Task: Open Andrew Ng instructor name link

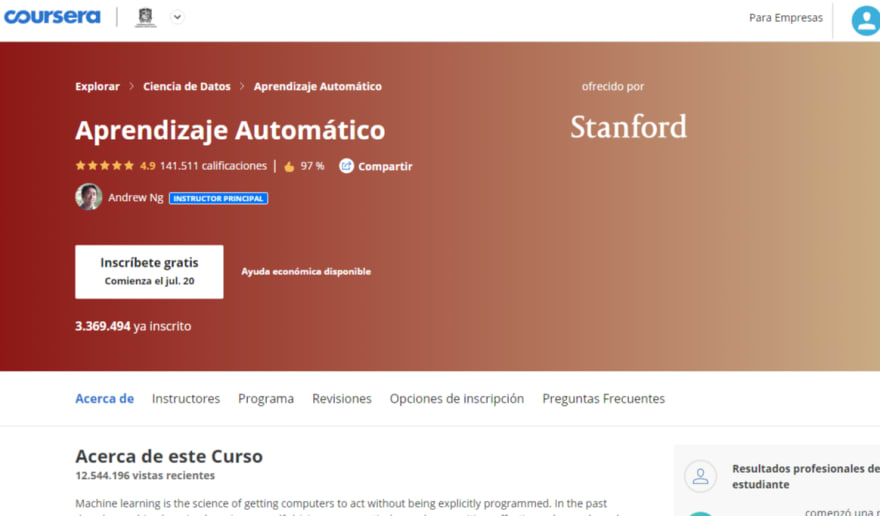Action: coord(136,198)
